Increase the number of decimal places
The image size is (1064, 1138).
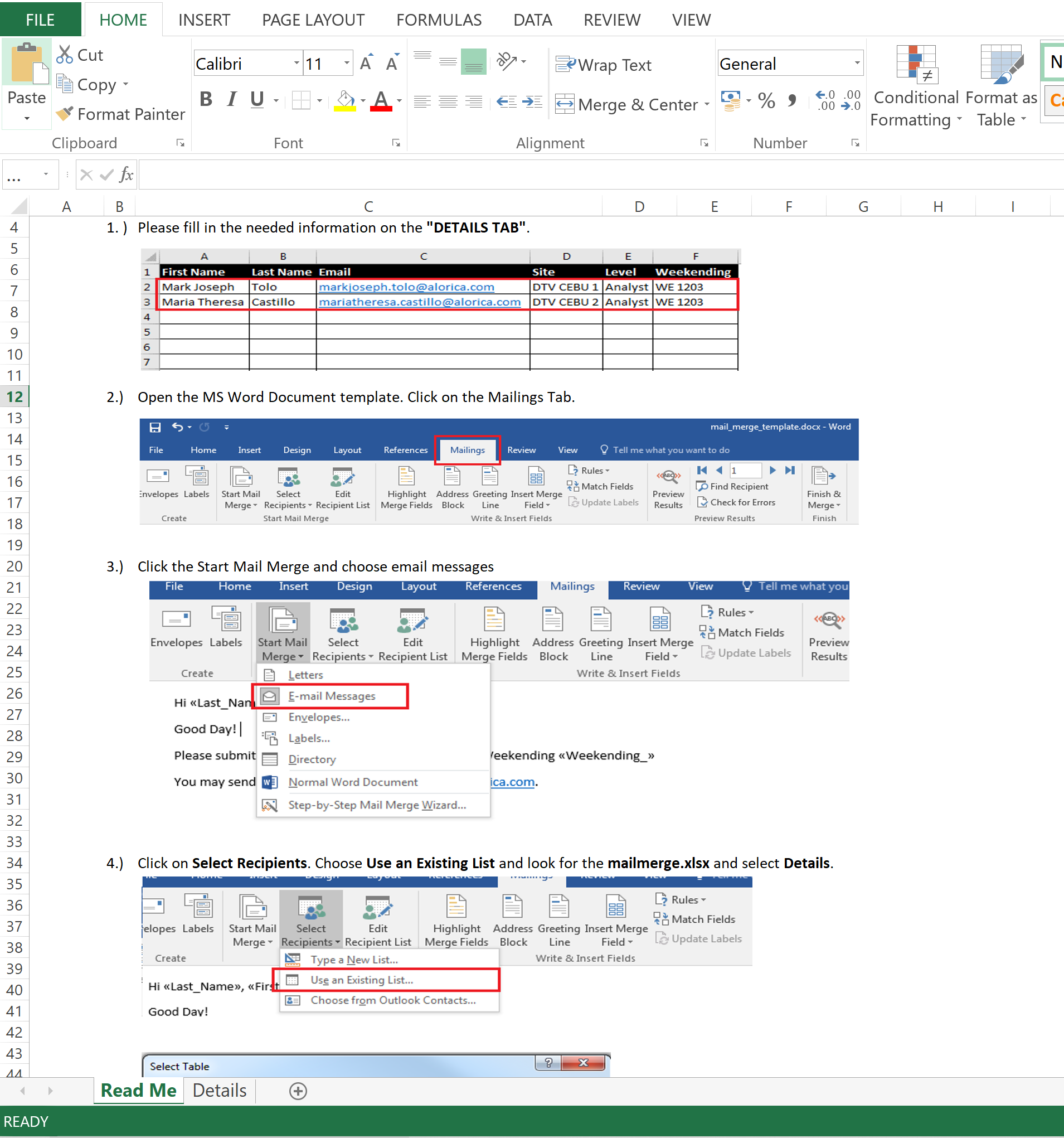(826, 101)
